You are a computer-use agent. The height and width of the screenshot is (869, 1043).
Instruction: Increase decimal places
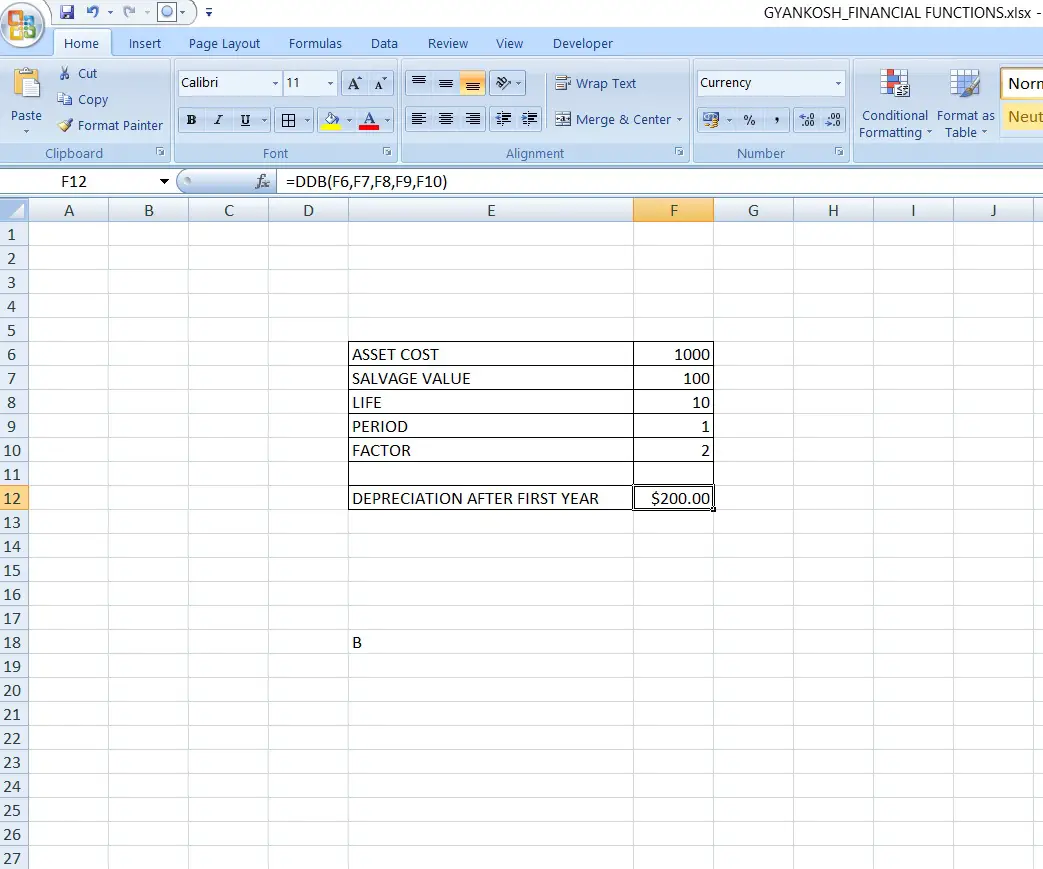pyautogui.click(x=807, y=120)
